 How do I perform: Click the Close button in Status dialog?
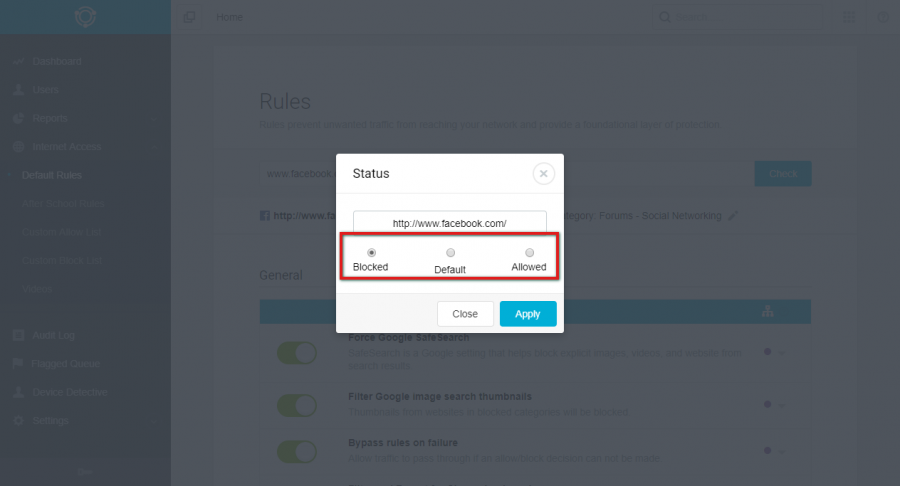point(465,314)
